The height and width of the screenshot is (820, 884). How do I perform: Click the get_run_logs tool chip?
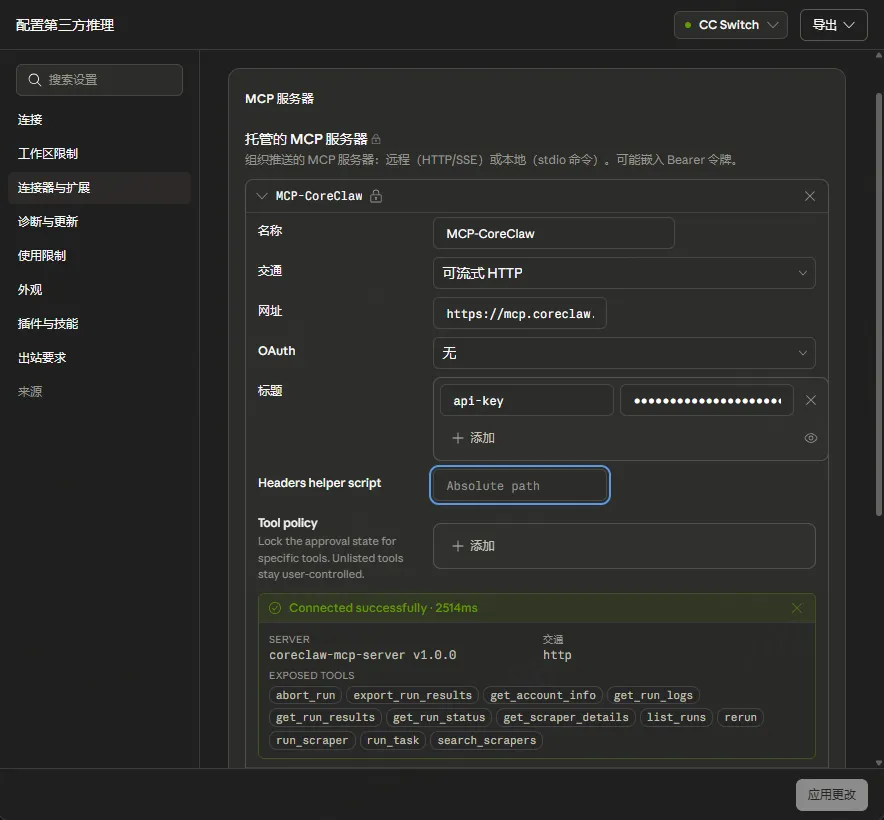(x=653, y=695)
